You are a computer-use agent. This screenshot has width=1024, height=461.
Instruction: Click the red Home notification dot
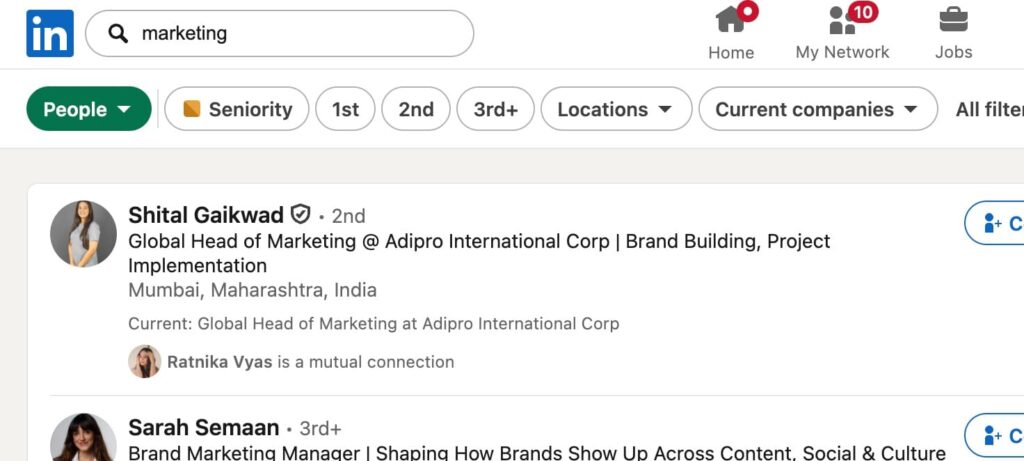[x=748, y=11]
